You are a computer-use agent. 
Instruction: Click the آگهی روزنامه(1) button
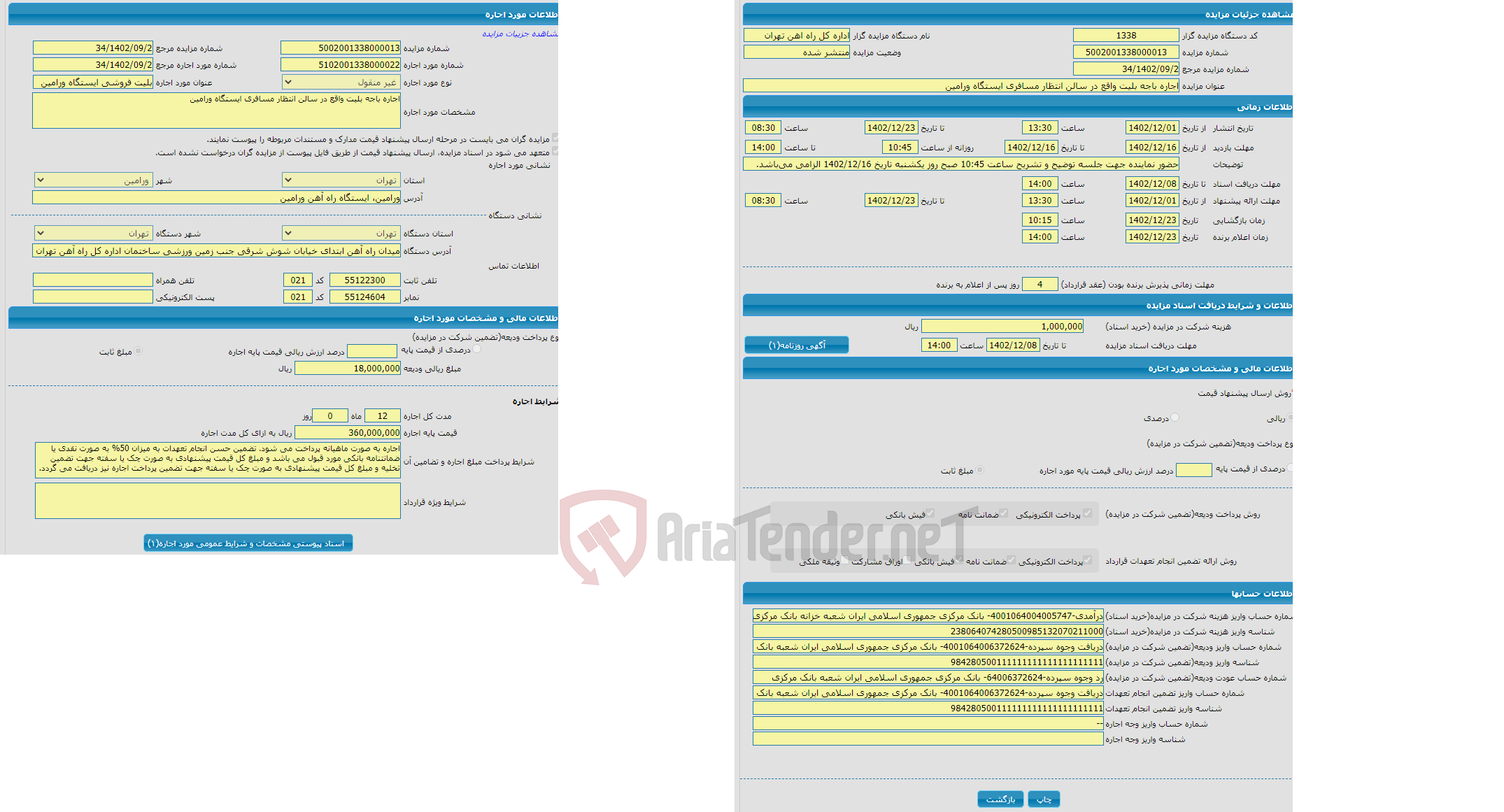[800, 347]
